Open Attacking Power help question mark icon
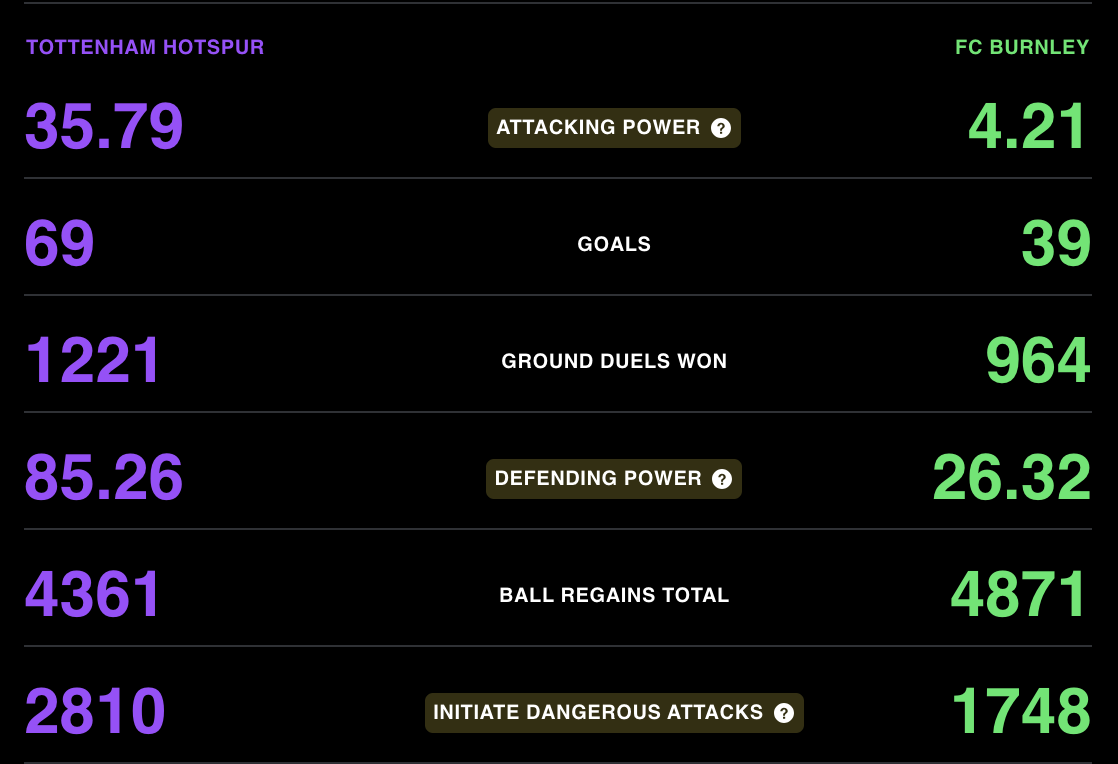1118x764 pixels. pos(721,128)
